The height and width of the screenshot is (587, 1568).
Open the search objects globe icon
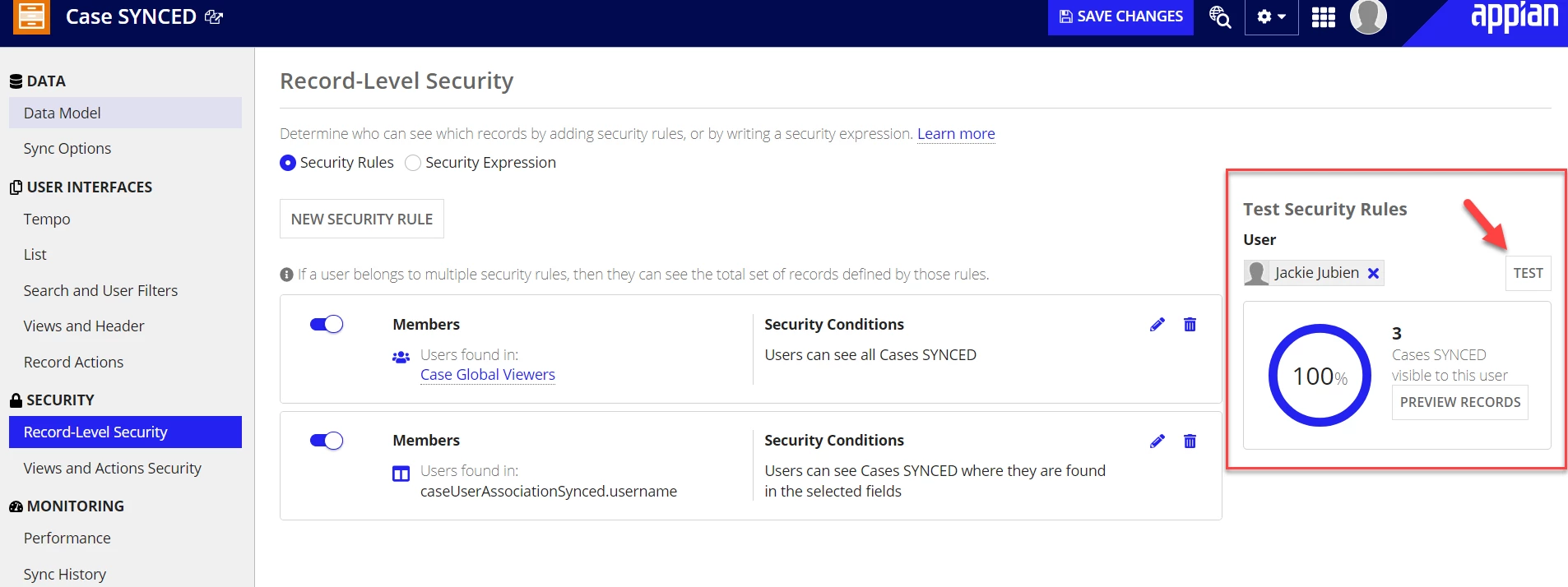(x=1220, y=16)
